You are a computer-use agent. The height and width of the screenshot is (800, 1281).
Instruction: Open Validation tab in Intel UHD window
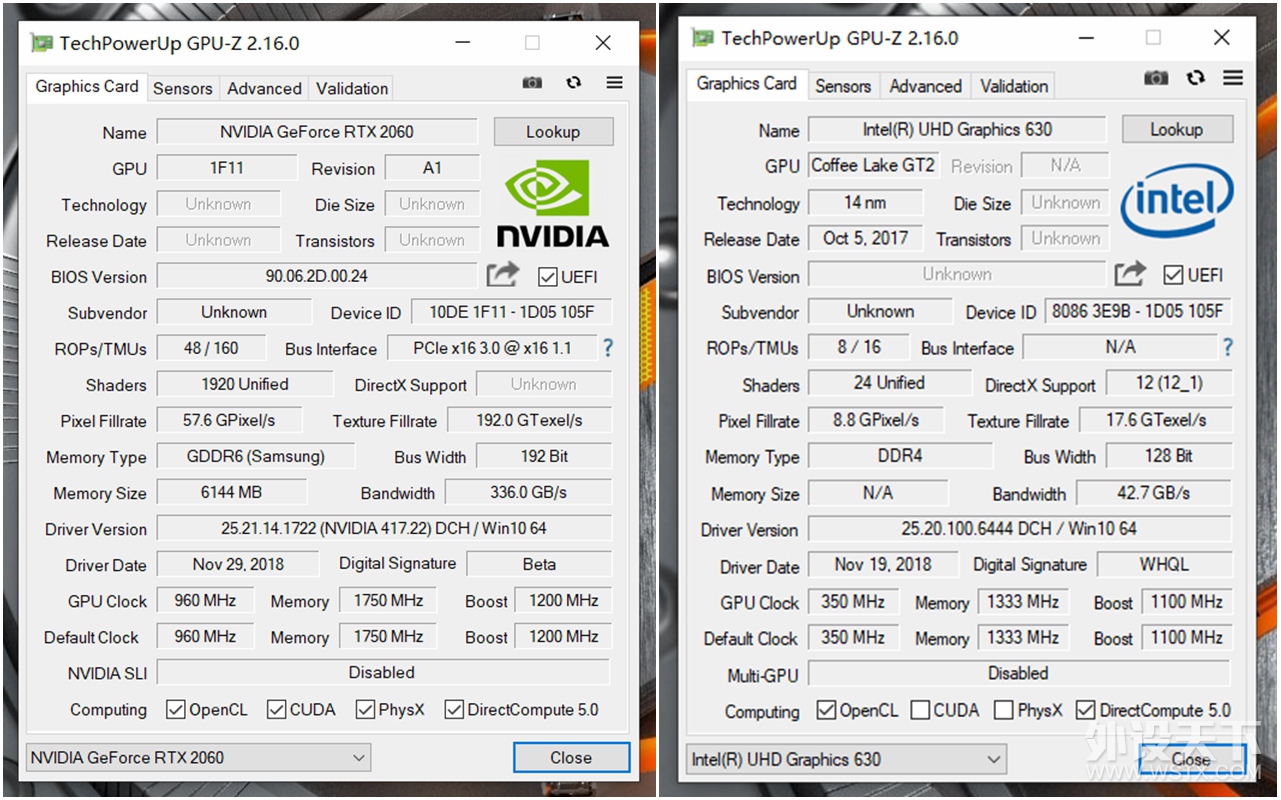click(x=1014, y=86)
